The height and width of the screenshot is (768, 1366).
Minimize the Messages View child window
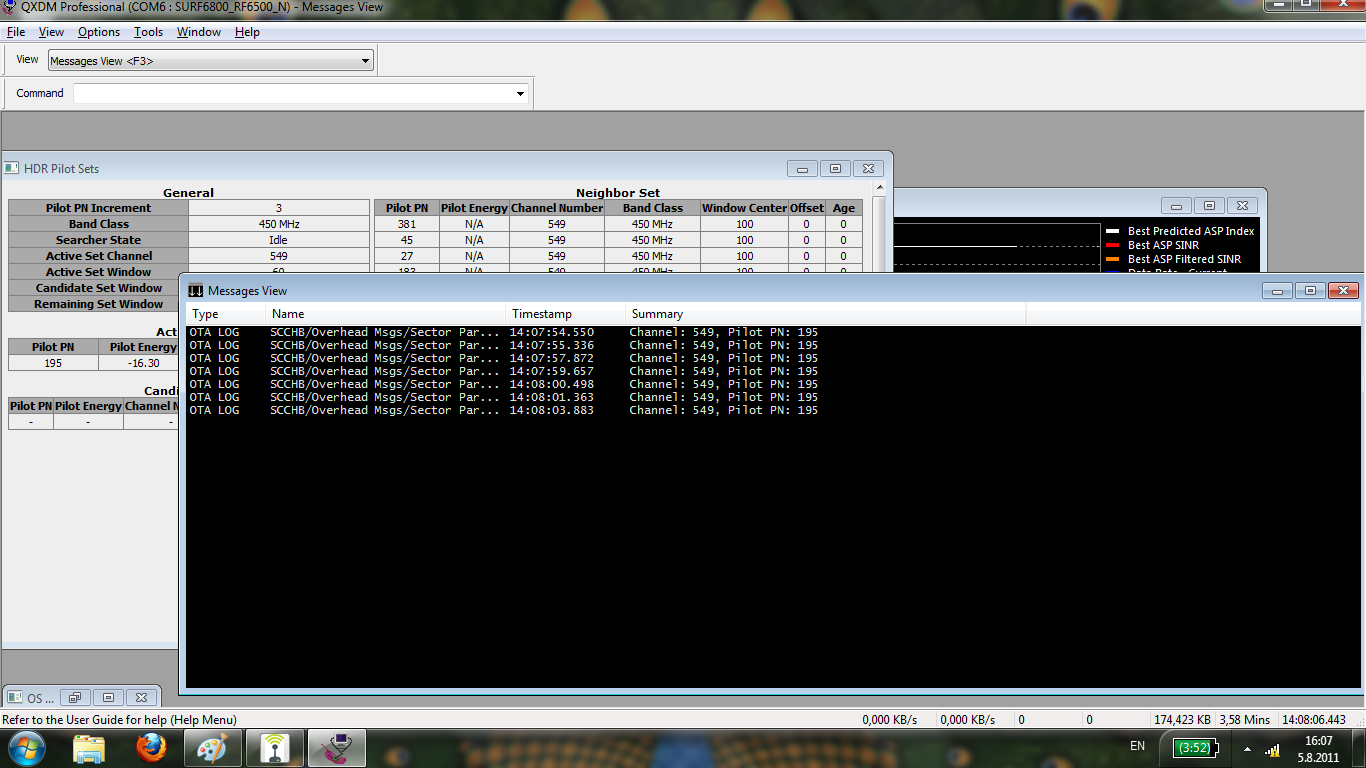(1277, 291)
